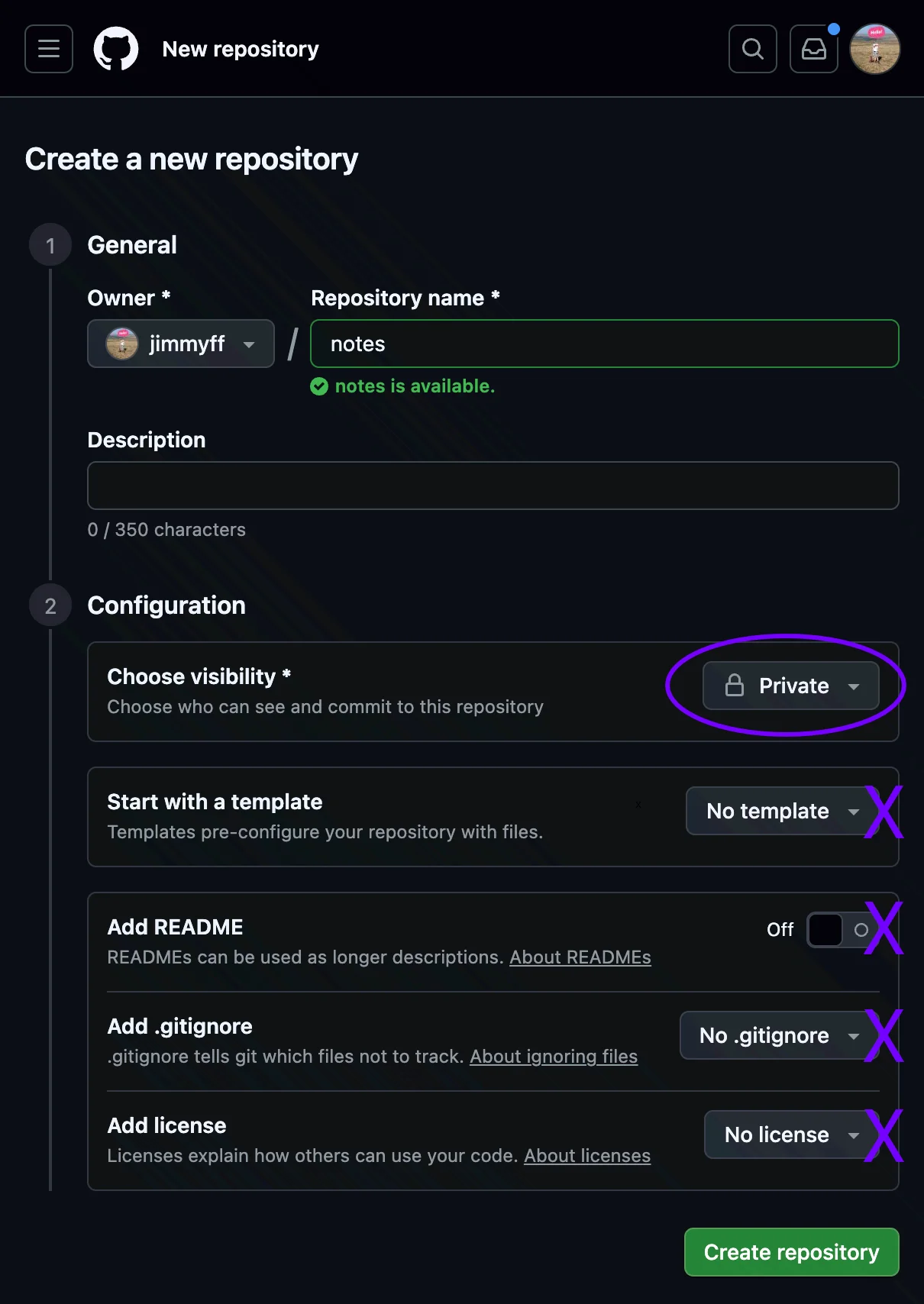Open the No .gitignore dropdown
This screenshot has height=1304, width=924.
click(x=775, y=1035)
